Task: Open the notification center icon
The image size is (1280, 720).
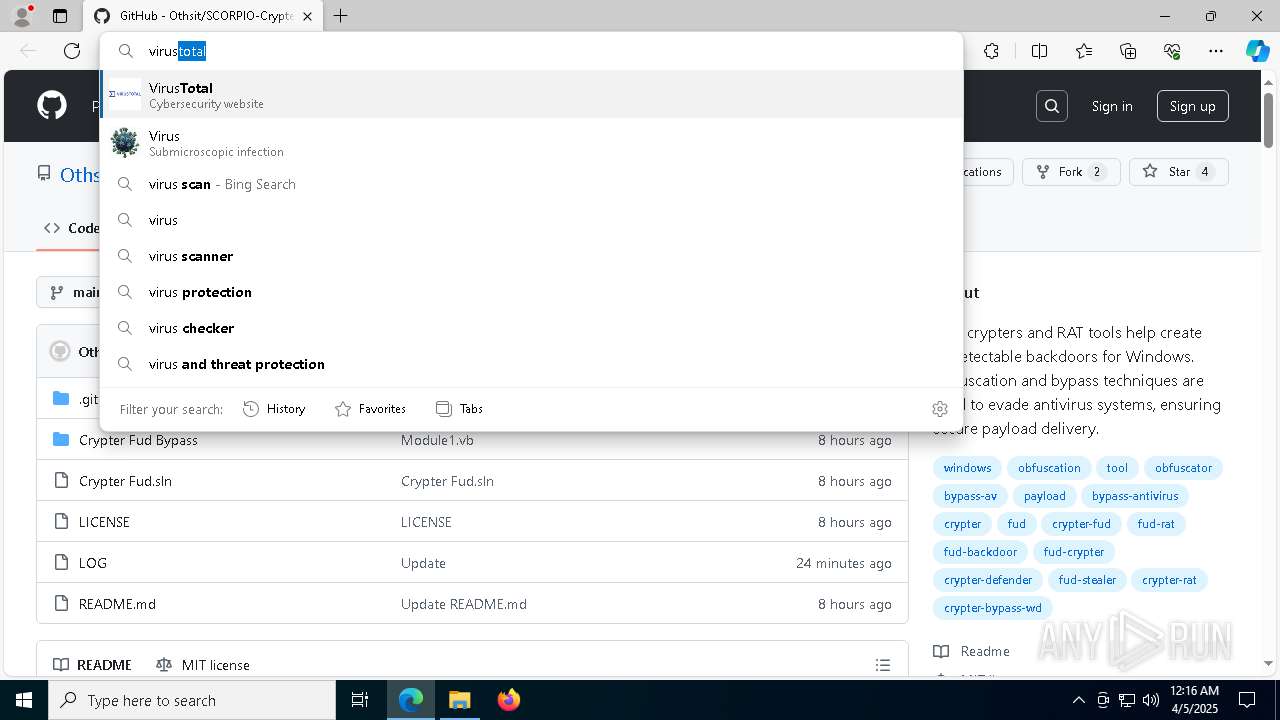Action: (x=1247, y=700)
